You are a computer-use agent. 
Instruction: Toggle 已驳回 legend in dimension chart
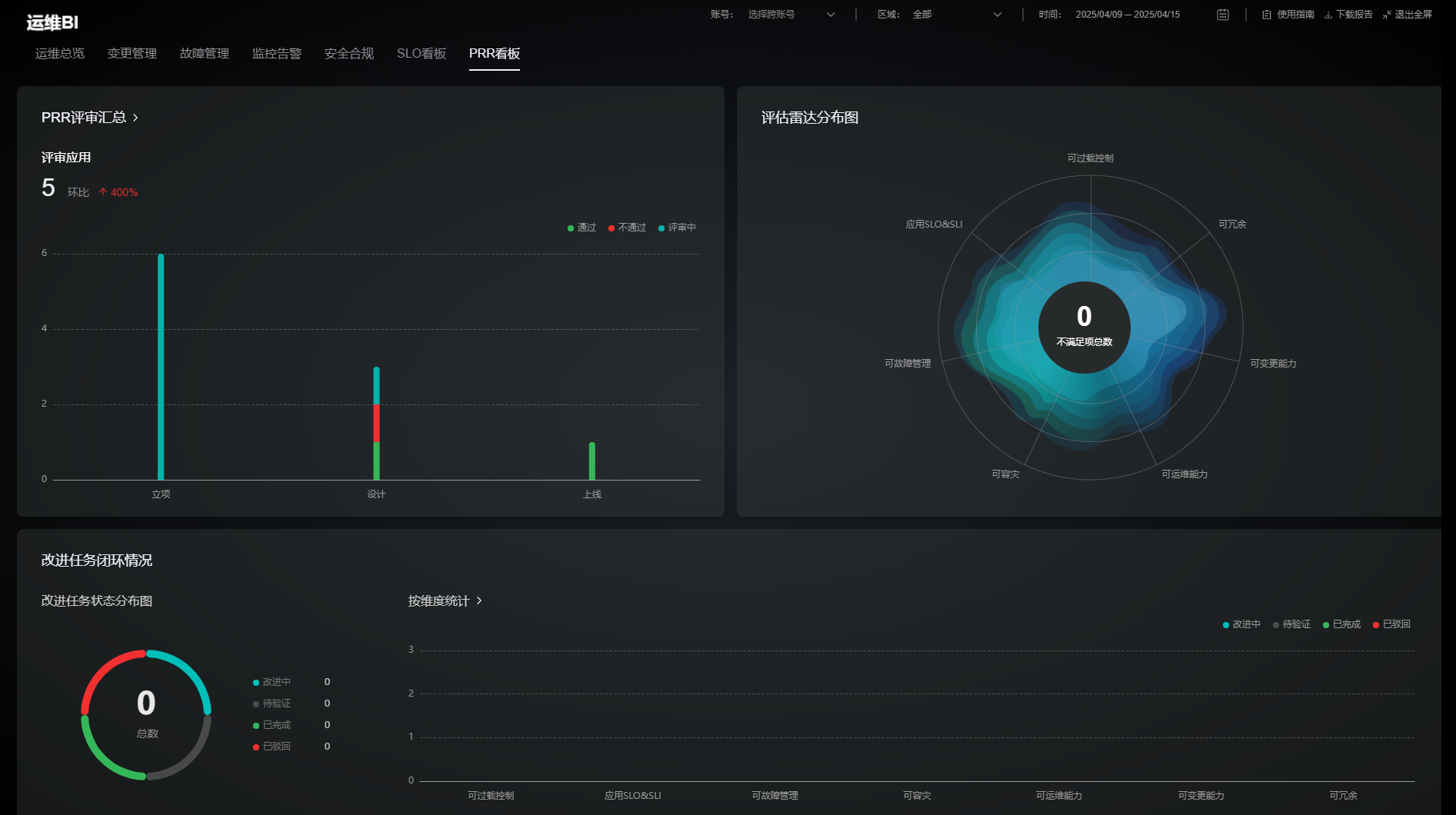1392,624
